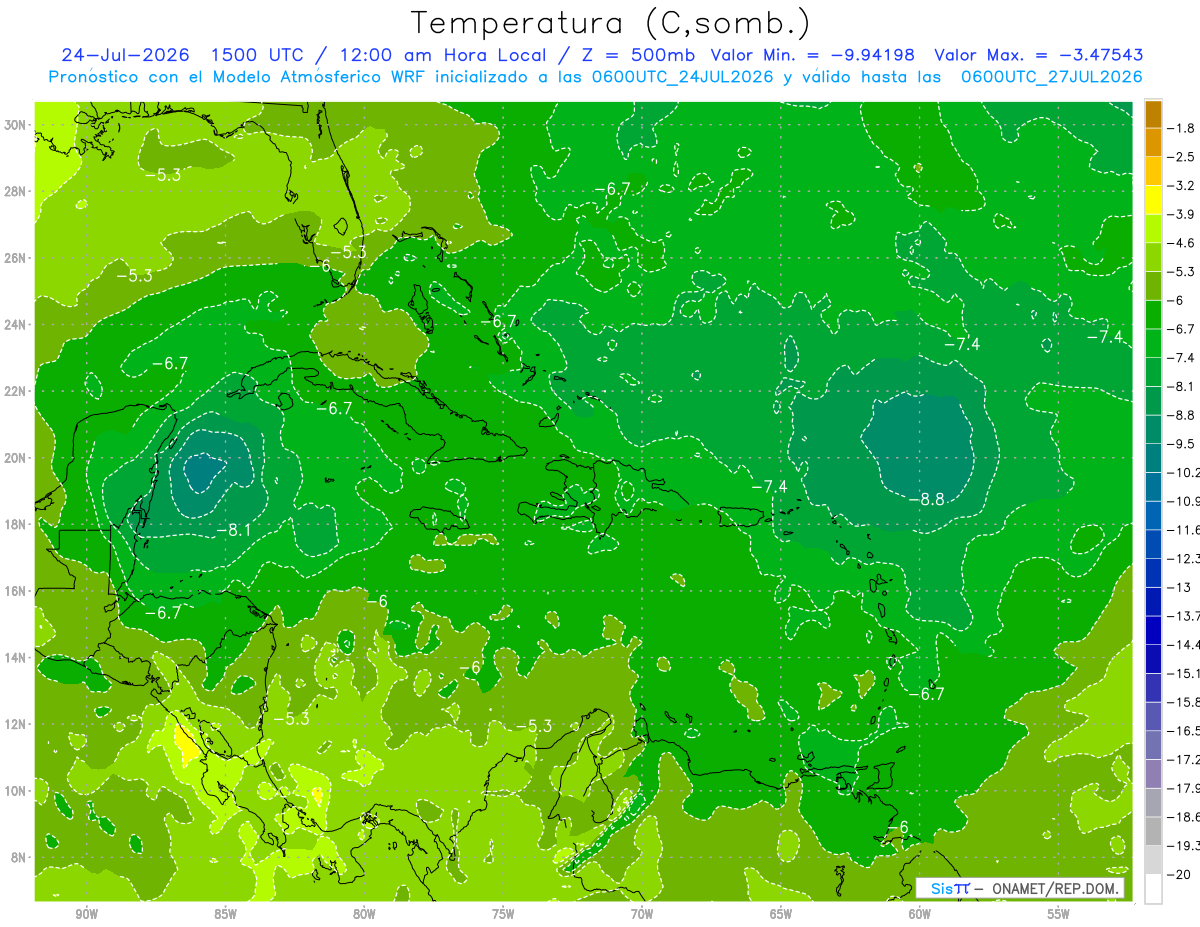
Task: Click the 'Temperatura (C,somb.)' chart title
Action: click(610, 23)
